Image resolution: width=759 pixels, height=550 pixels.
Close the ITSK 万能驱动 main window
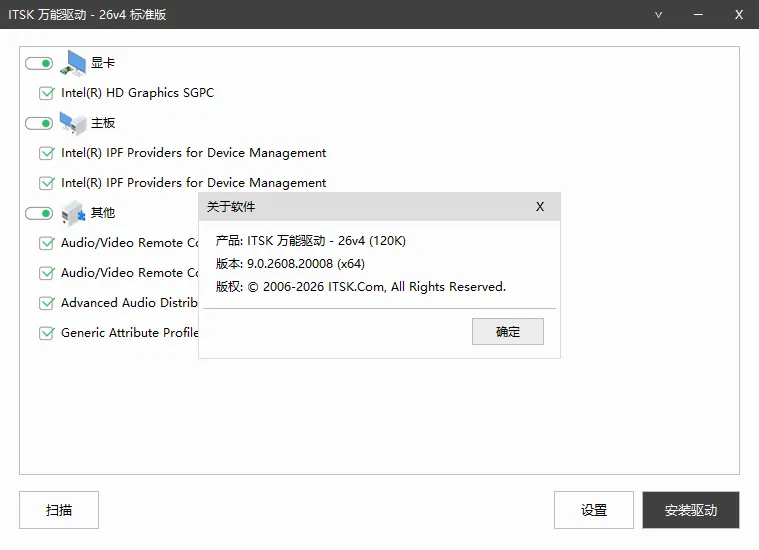coord(739,15)
